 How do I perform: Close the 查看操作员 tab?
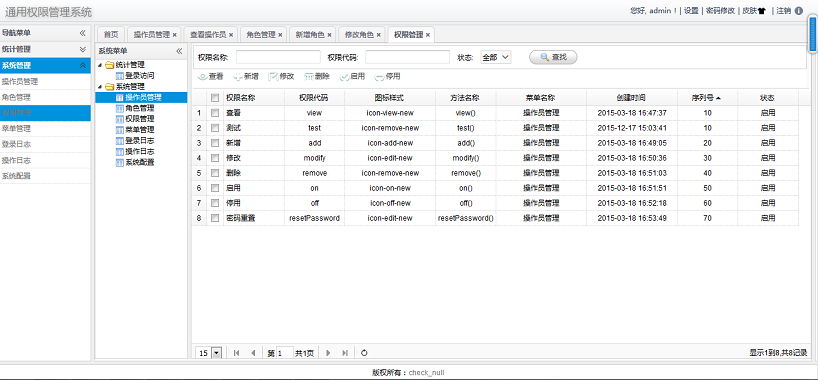point(231,35)
